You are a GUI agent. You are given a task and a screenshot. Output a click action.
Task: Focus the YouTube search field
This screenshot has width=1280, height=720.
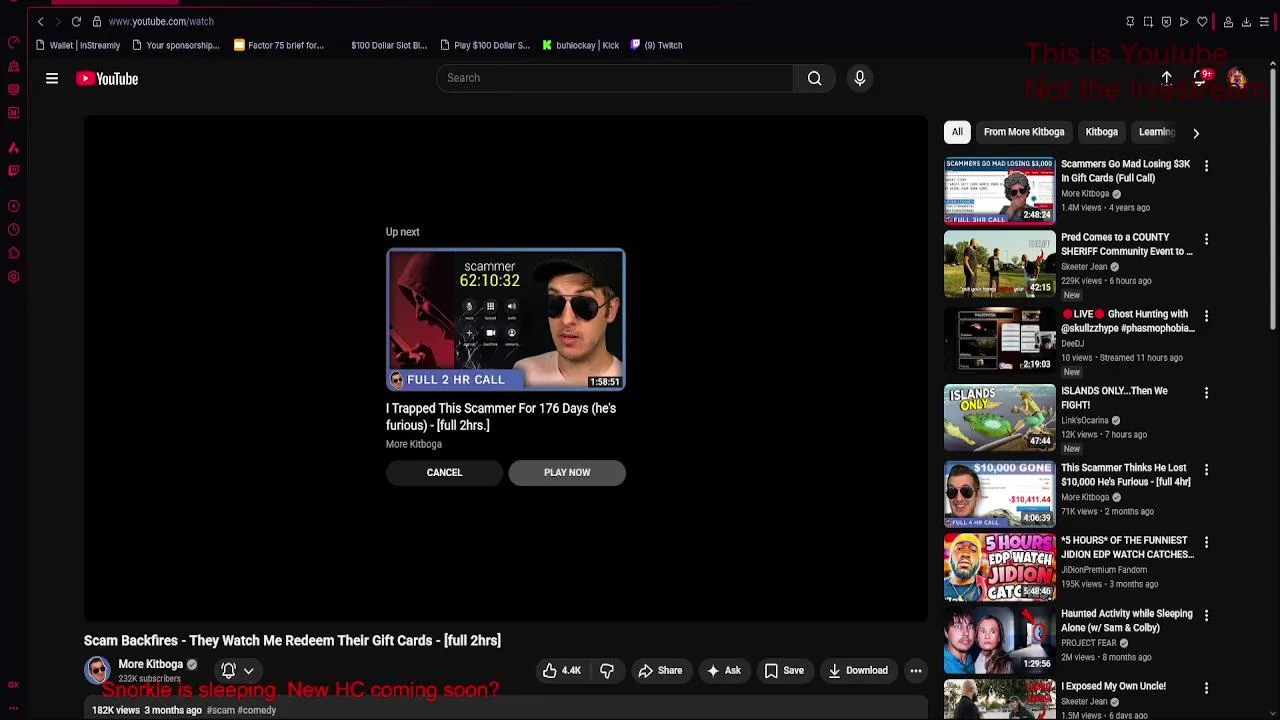click(x=615, y=78)
